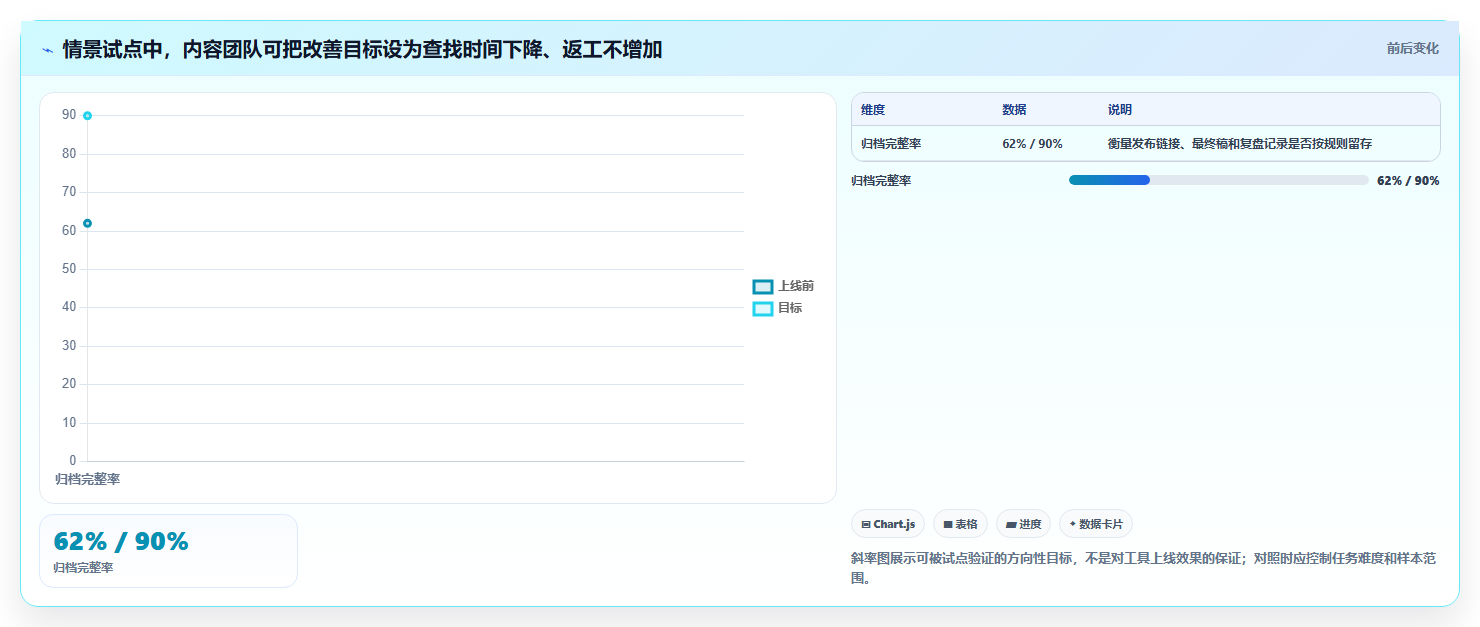Image resolution: width=1480 pixels, height=627 pixels.
Task: Click the 表格 chip icon
Action: coord(948,524)
